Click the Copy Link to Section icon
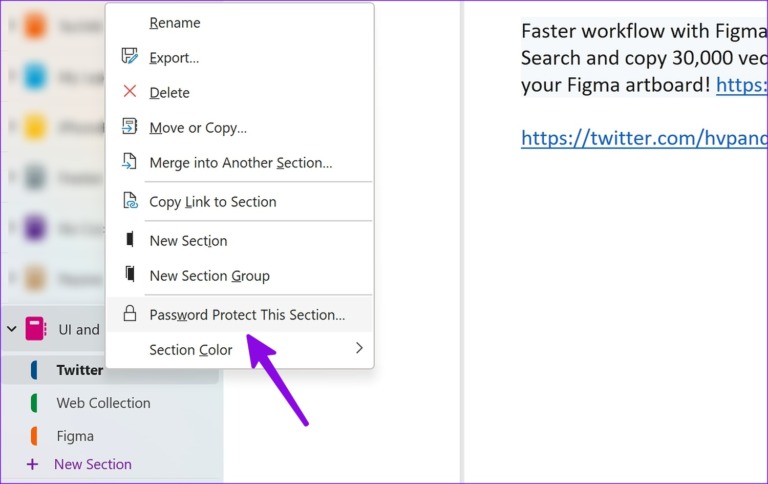The image size is (768, 484). click(129, 201)
